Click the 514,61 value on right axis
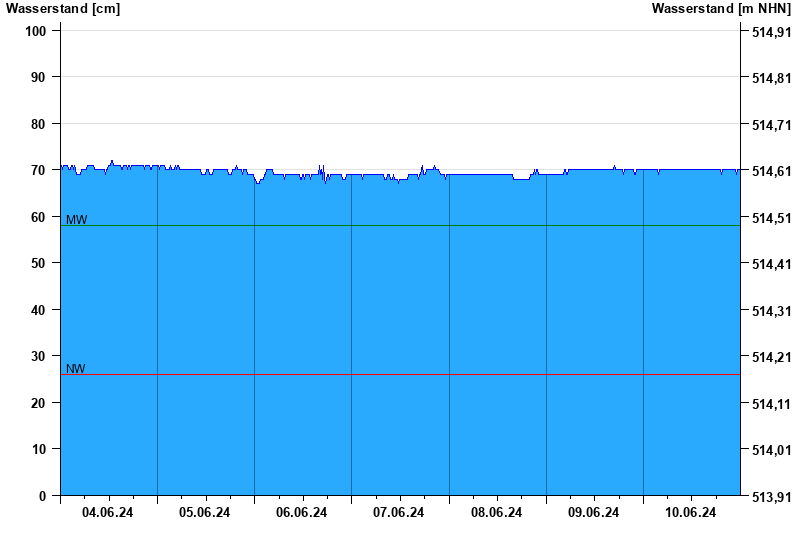The image size is (800, 550). (771, 171)
